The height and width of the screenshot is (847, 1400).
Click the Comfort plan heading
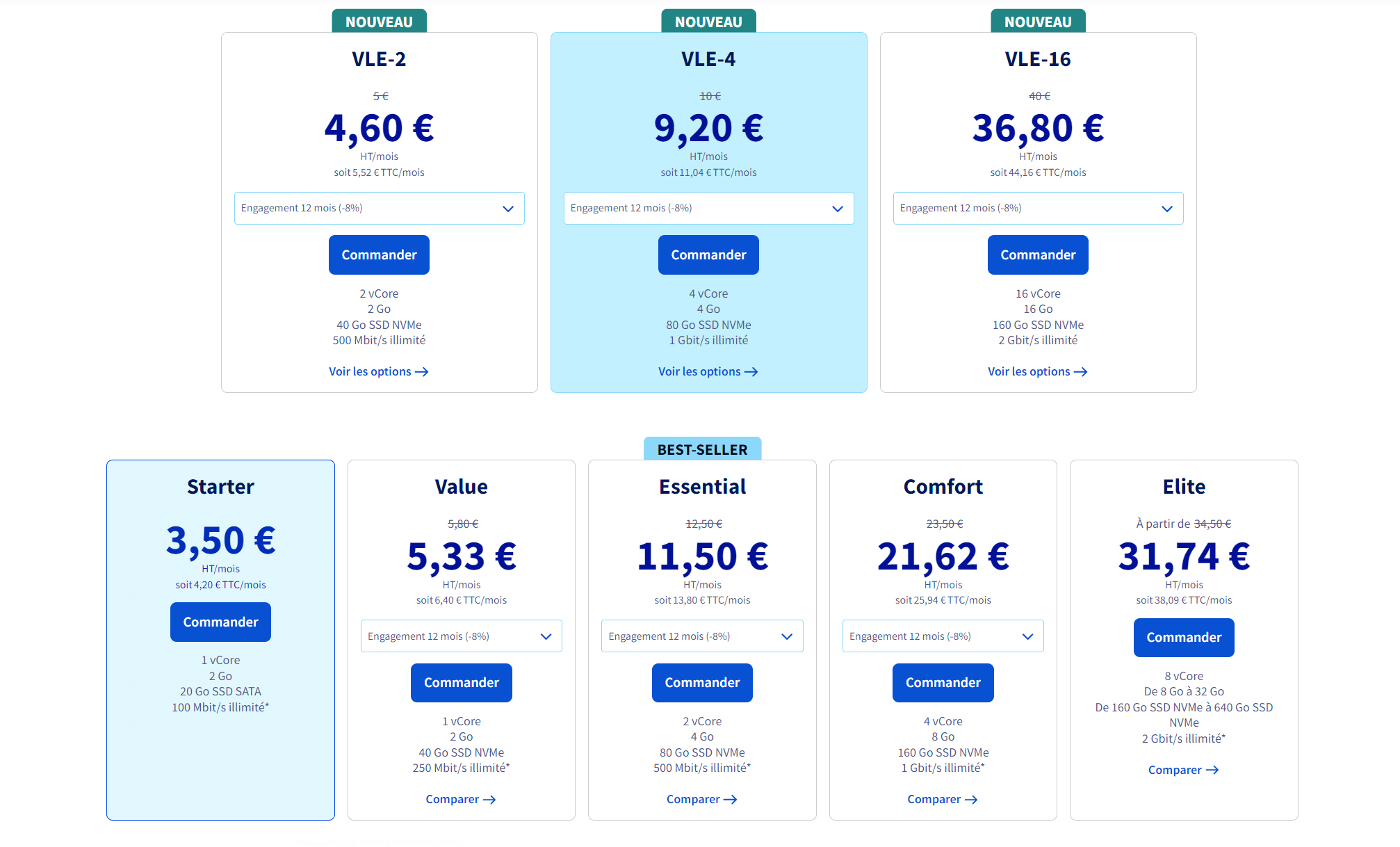pyautogui.click(x=943, y=486)
